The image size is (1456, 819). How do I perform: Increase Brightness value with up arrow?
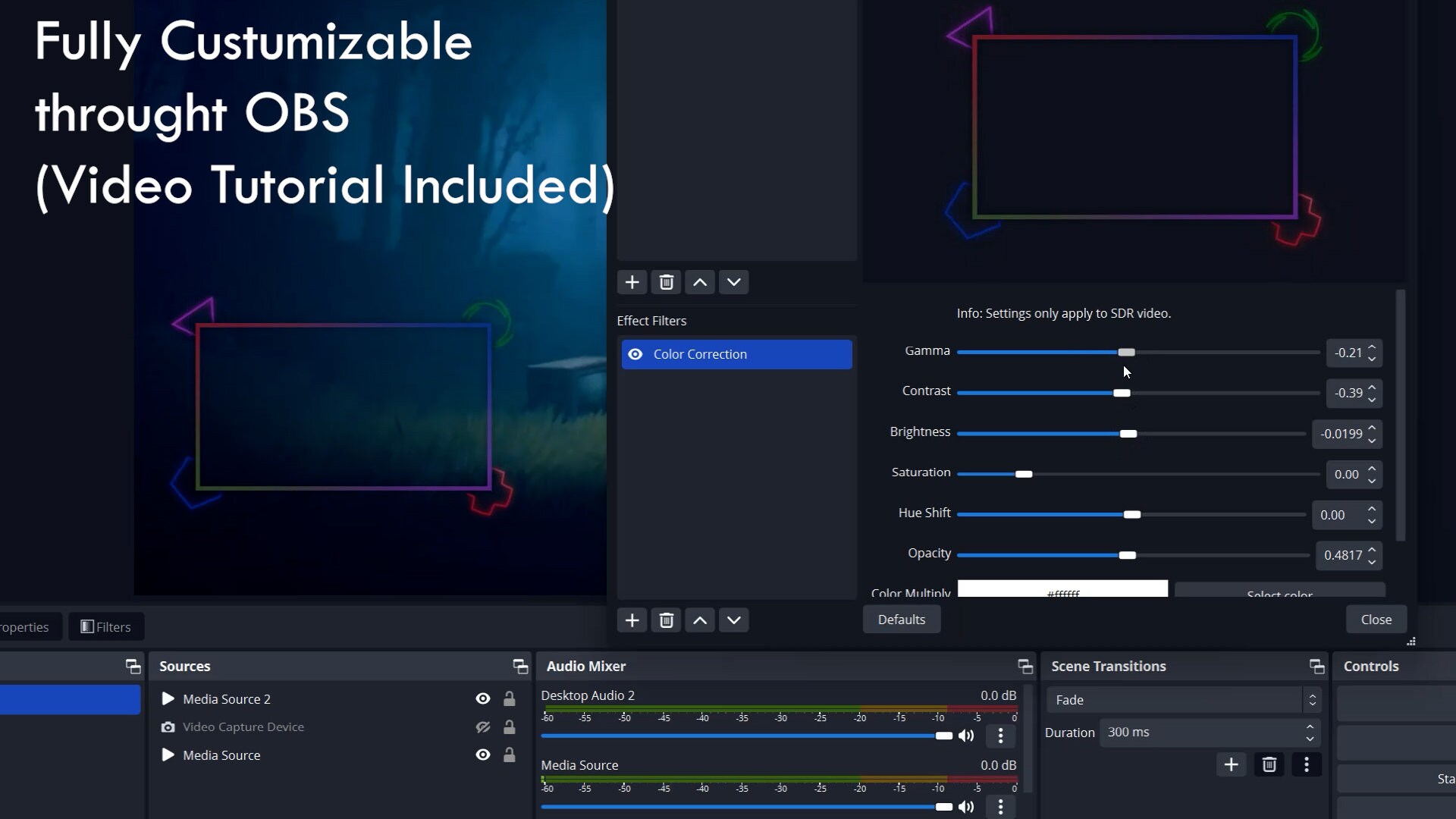click(1372, 428)
